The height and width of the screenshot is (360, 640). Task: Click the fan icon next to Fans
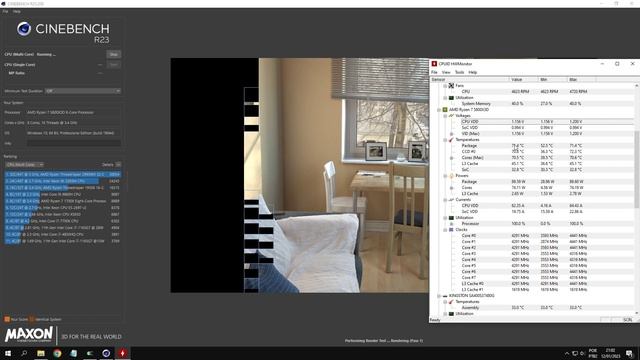(451, 86)
